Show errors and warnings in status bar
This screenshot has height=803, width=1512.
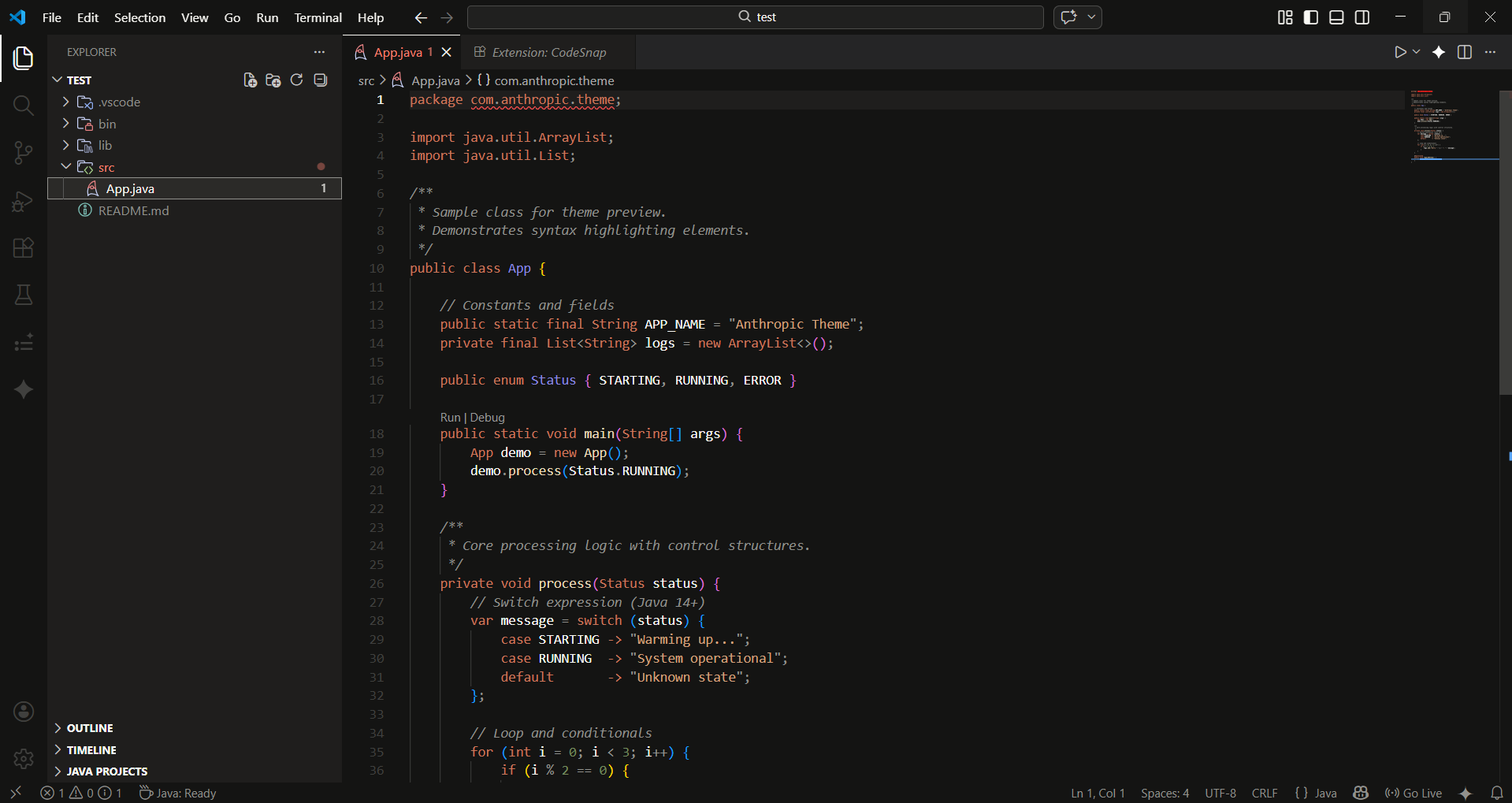(82, 793)
